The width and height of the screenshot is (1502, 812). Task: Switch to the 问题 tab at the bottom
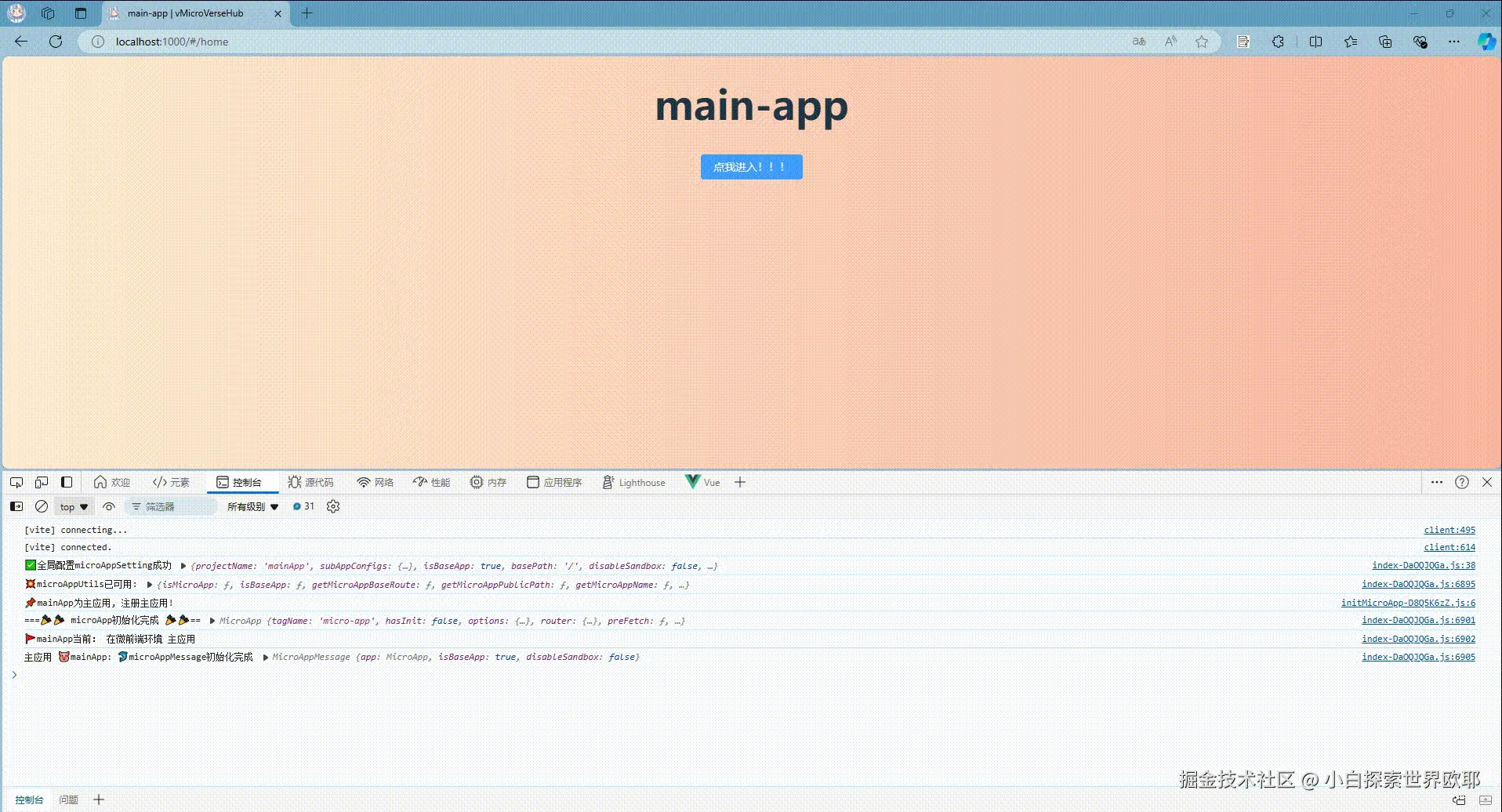69,799
